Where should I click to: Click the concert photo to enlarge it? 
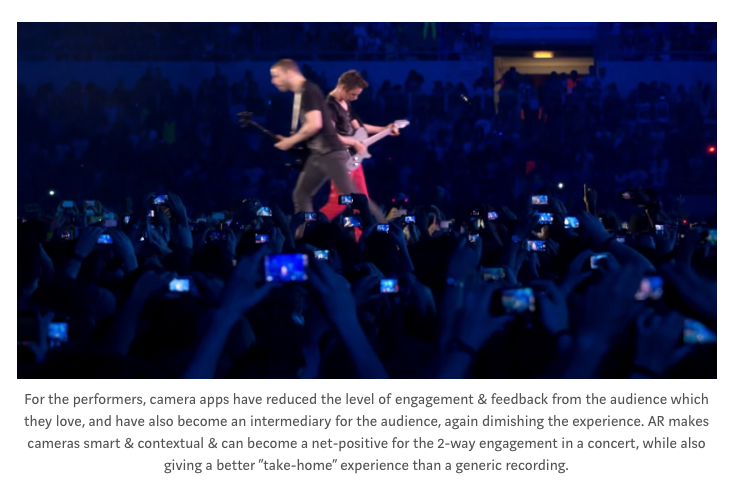tap(367, 200)
